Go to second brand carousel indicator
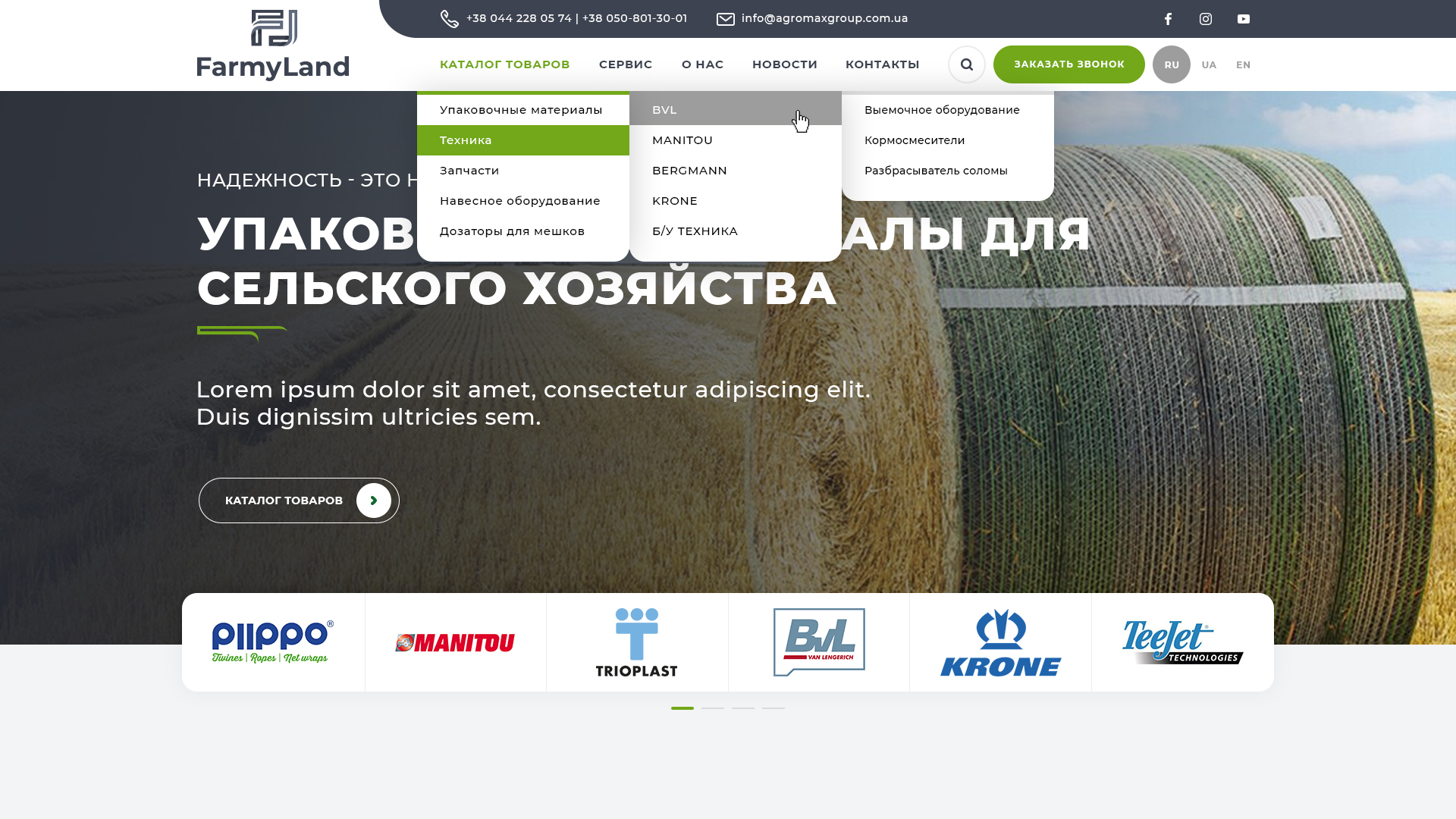This screenshot has width=1456, height=819. point(713,708)
